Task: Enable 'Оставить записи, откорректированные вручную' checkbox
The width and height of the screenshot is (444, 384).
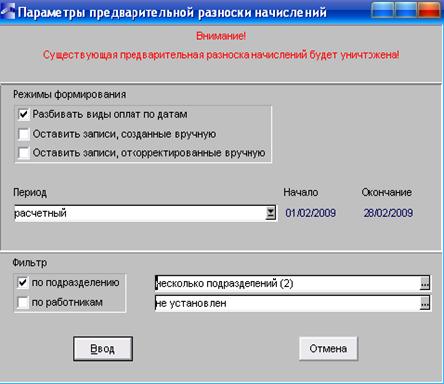Action: (x=24, y=153)
